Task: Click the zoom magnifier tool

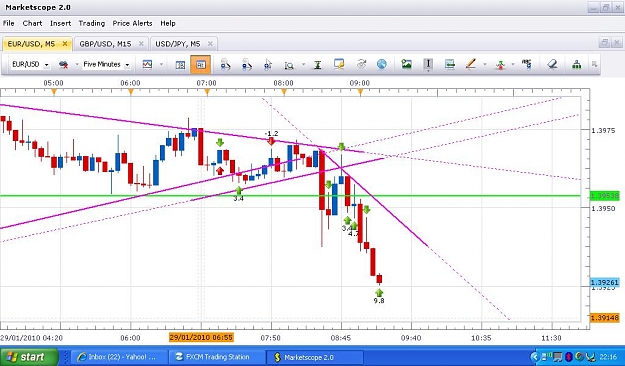Action: tap(289, 65)
